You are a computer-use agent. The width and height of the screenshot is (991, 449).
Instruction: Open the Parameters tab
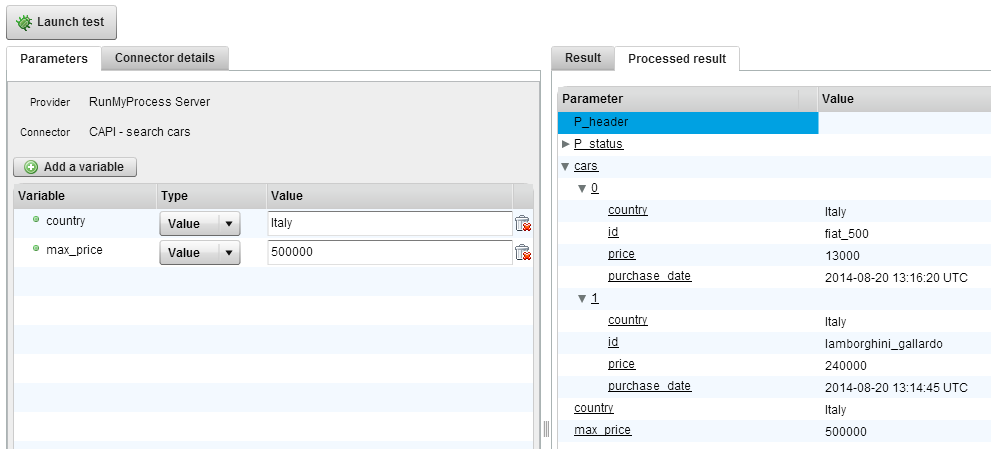(54, 59)
